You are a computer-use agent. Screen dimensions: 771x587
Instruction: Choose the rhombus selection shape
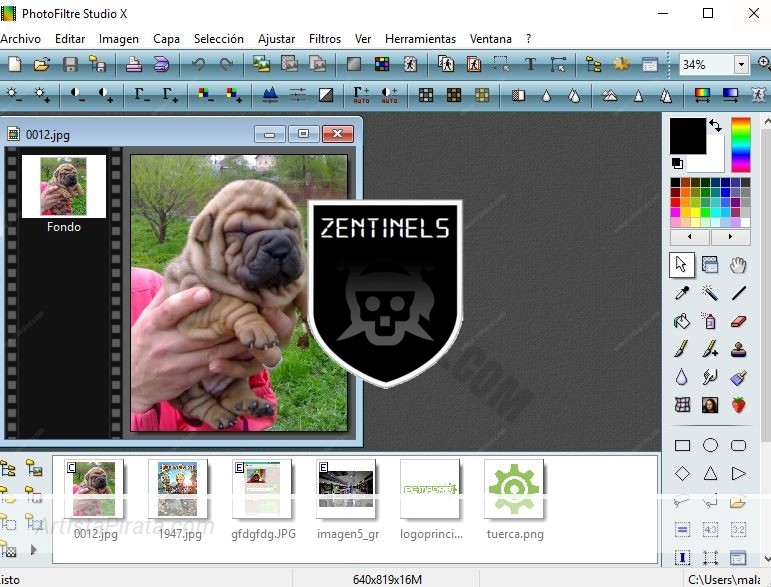[682, 474]
